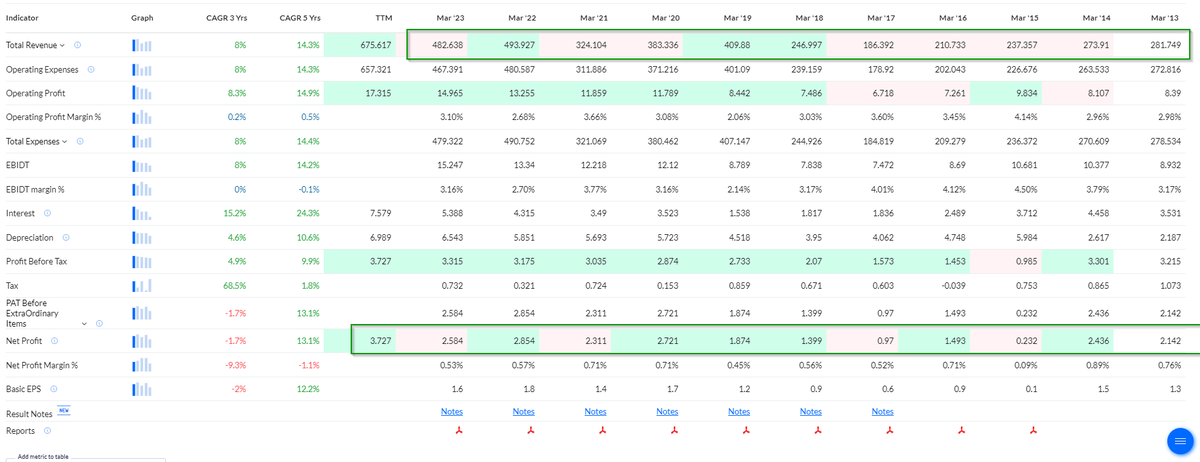Open the Interest row mini graph
The height and width of the screenshot is (462, 1200).
click(143, 213)
